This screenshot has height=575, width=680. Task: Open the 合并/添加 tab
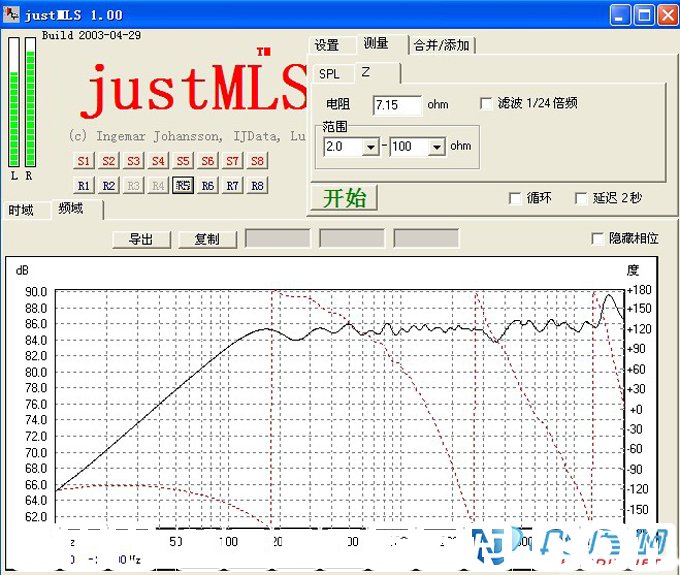(442, 45)
